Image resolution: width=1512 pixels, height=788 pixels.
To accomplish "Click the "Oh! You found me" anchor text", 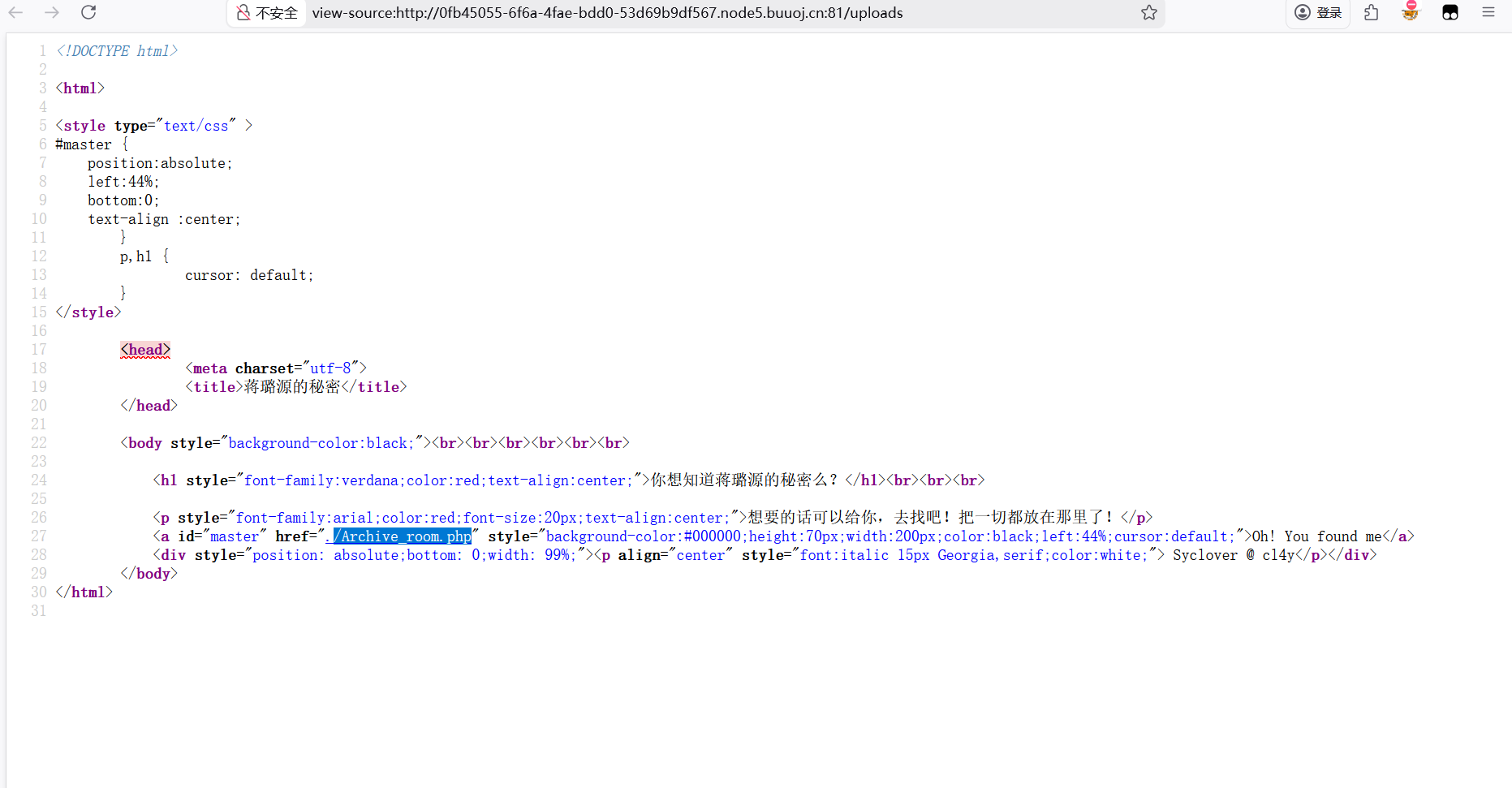I will pyautogui.click(x=1316, y=536).
